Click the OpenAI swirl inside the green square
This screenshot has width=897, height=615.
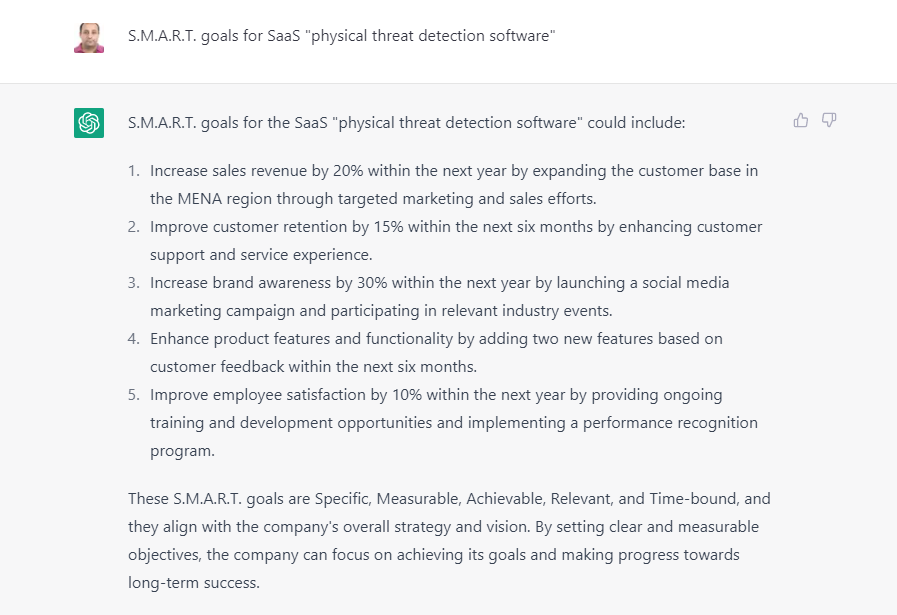coord(89,122)
